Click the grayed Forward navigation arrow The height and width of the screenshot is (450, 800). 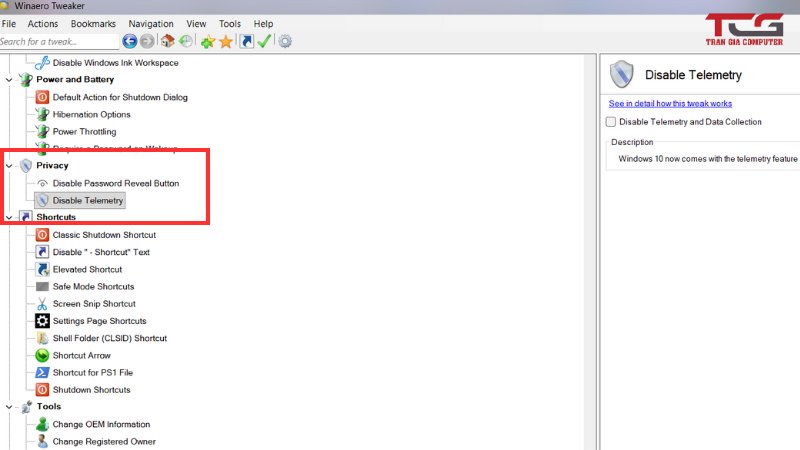147,41
